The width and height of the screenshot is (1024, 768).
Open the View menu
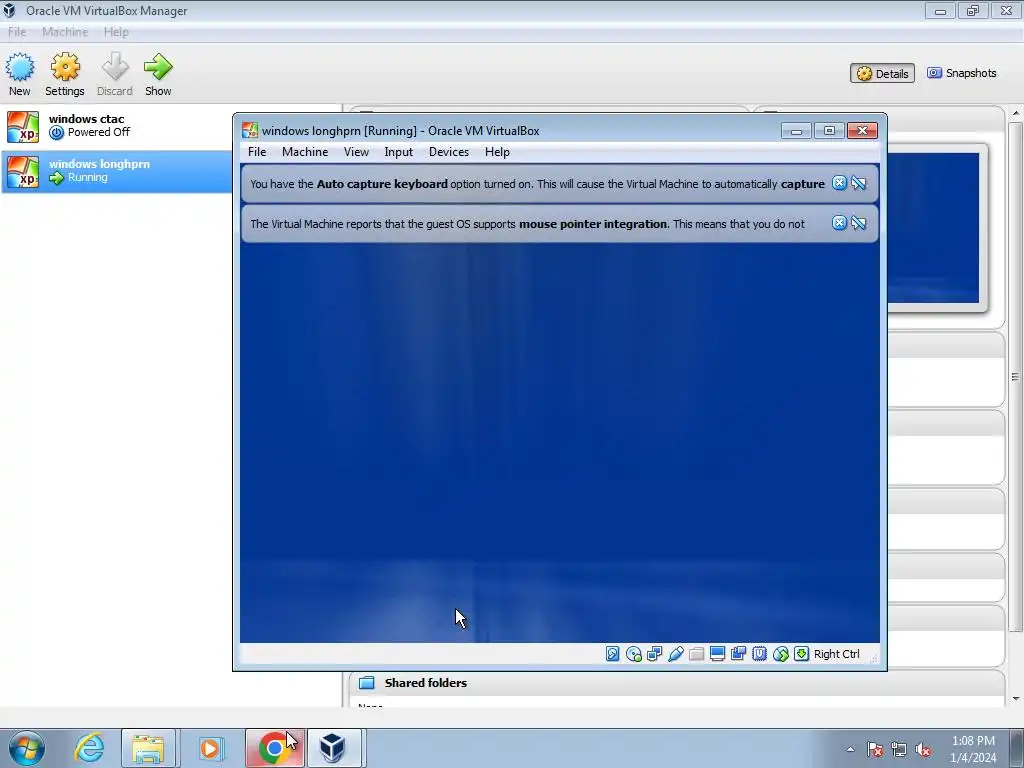(356, 152)
